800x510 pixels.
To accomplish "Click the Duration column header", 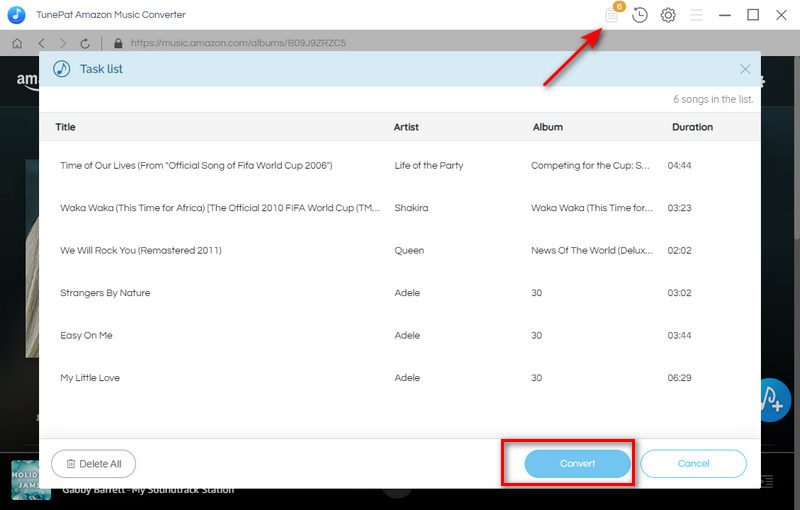I will click(692, 127).
